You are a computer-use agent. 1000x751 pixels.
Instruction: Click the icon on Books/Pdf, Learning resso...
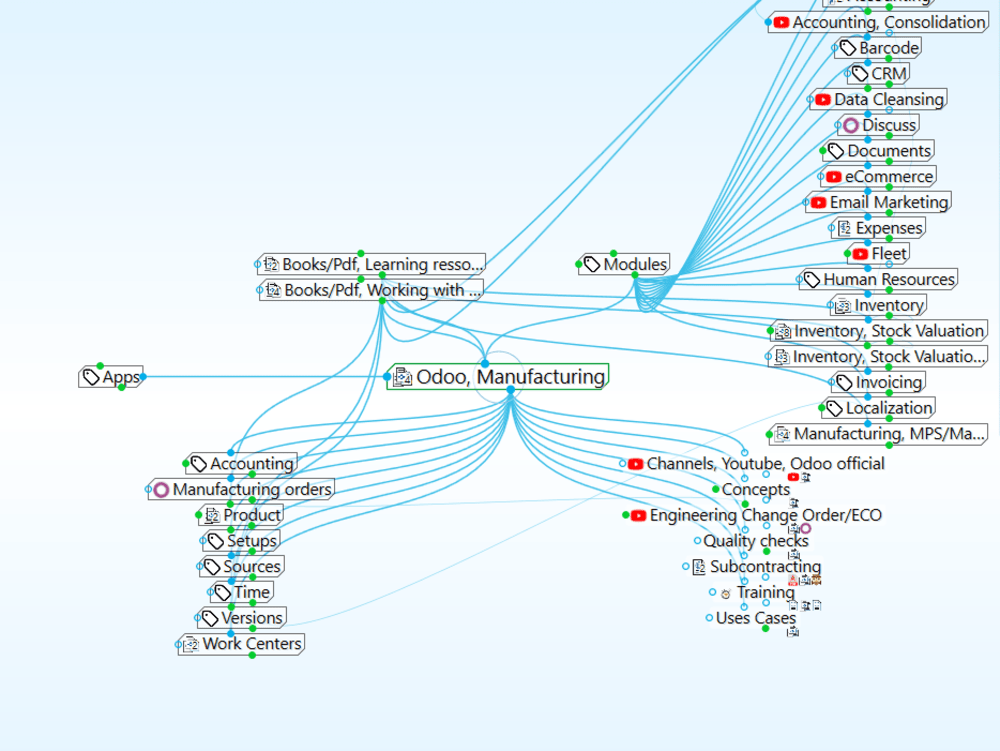tap(271, 265)
